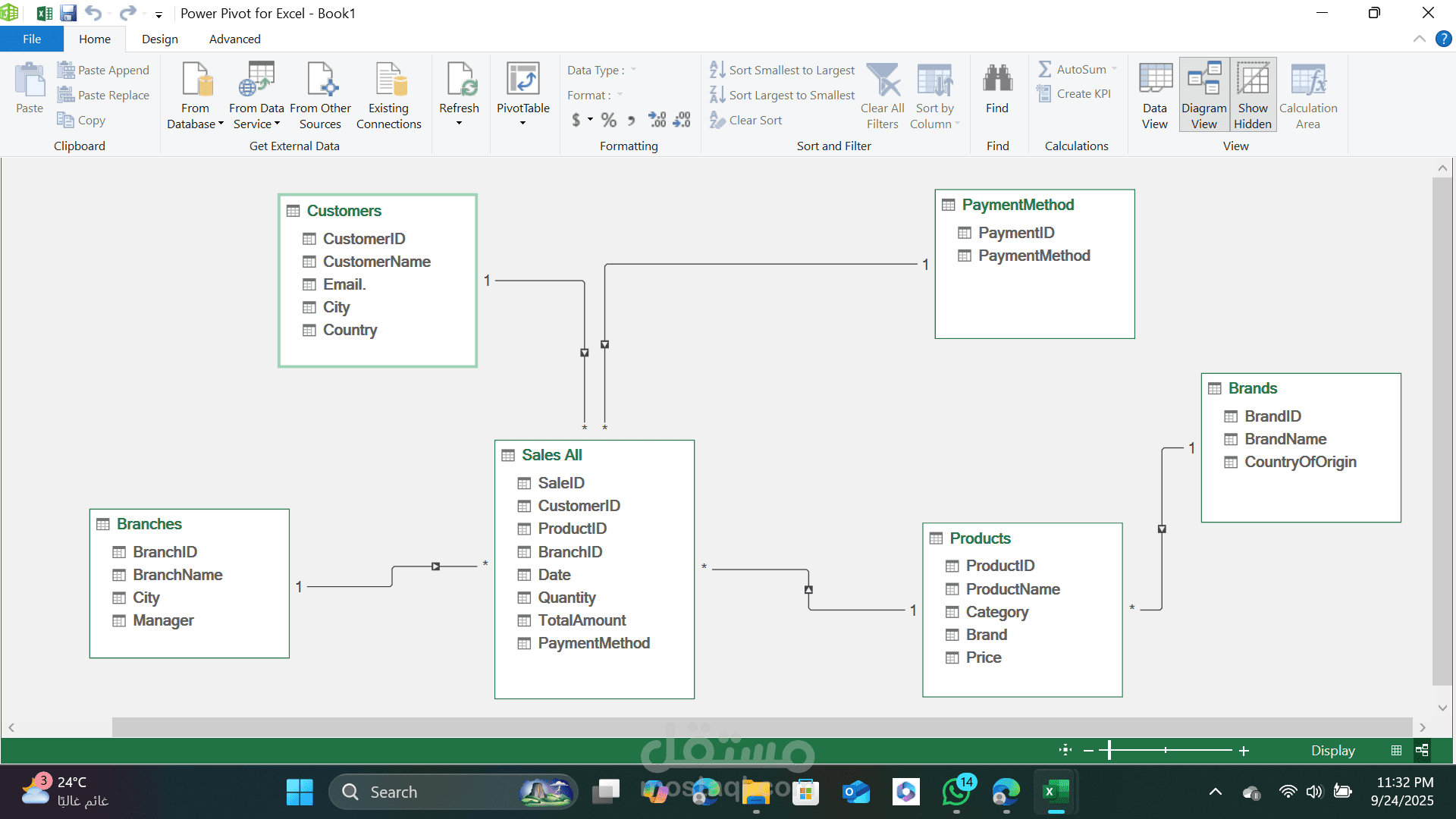Sort Largest to Smallest

782,95
